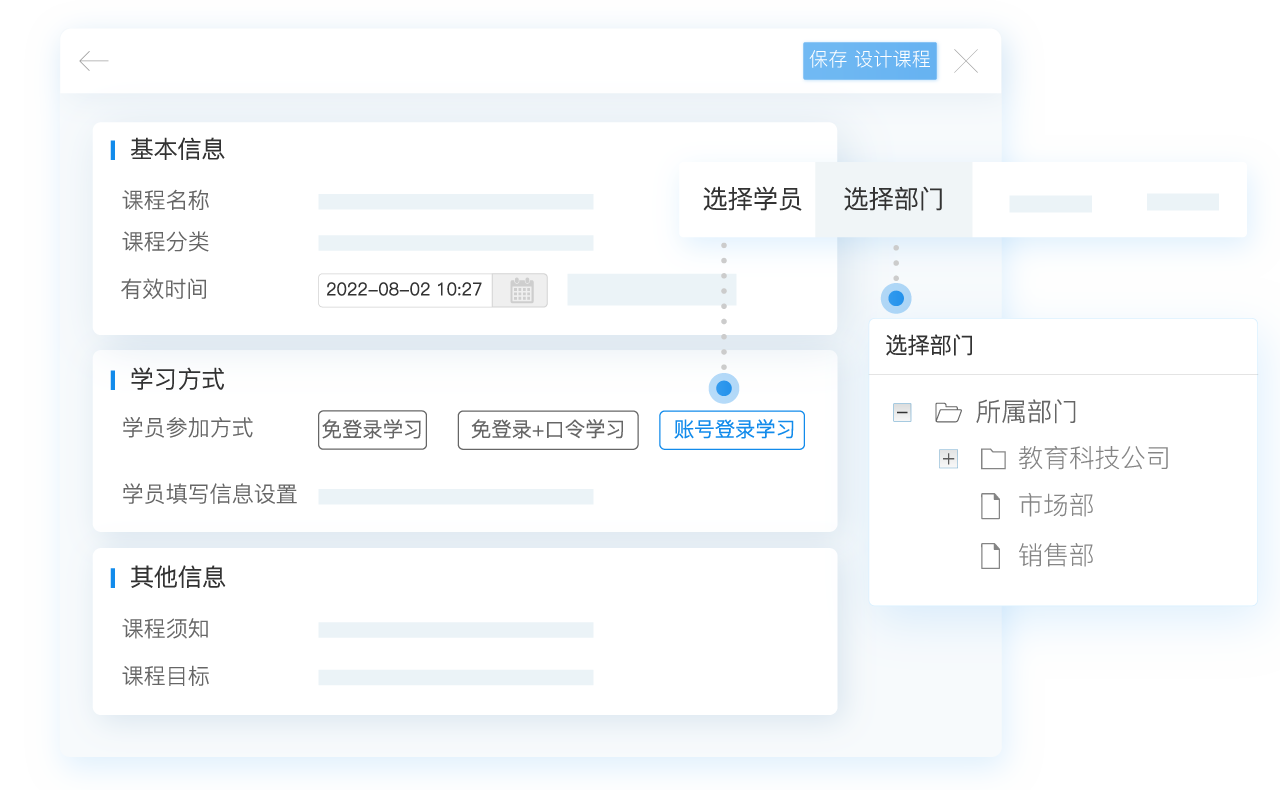
Task: Click the 选择部门 panel title
Action: pos(930,346)
